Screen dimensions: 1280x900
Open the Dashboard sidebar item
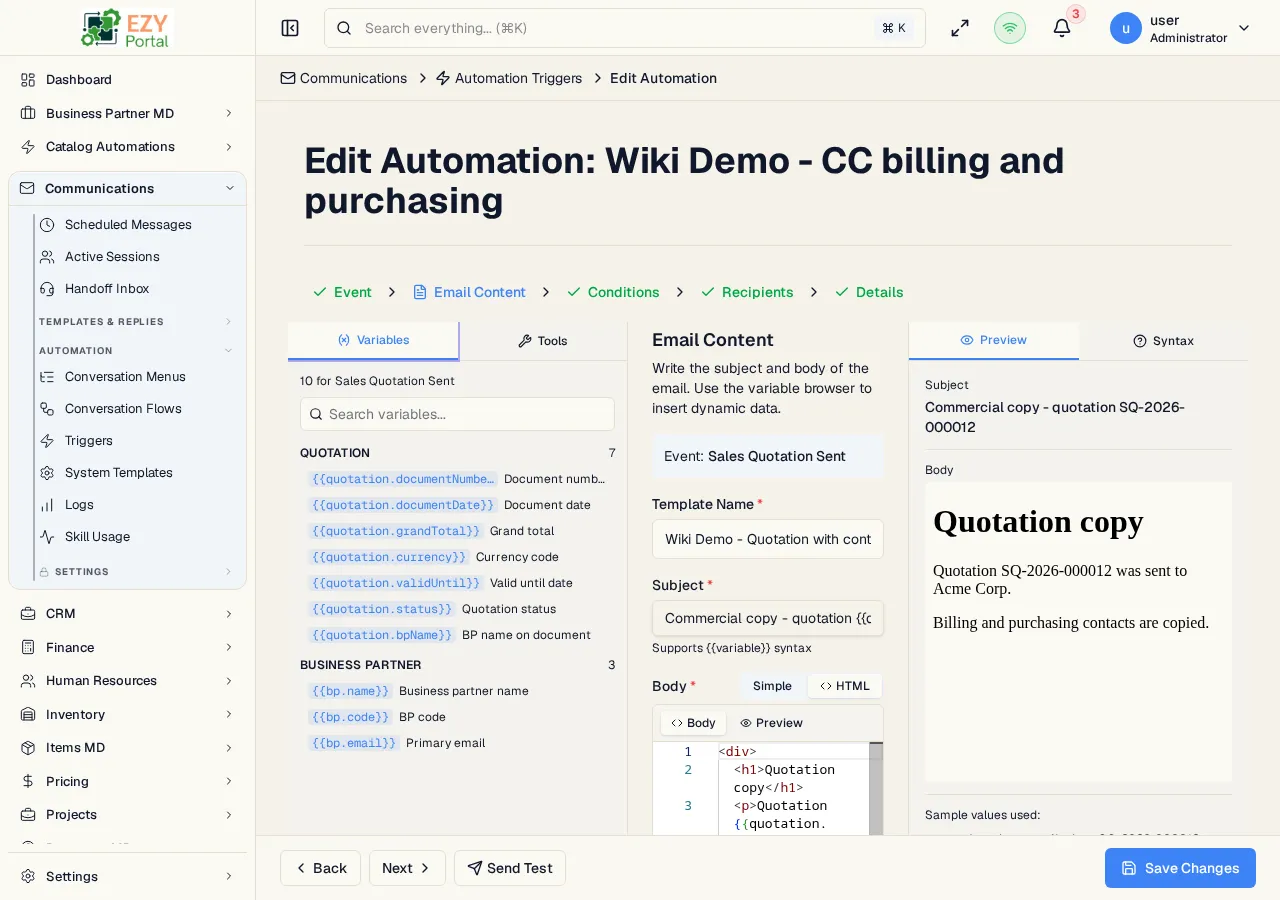128,80
